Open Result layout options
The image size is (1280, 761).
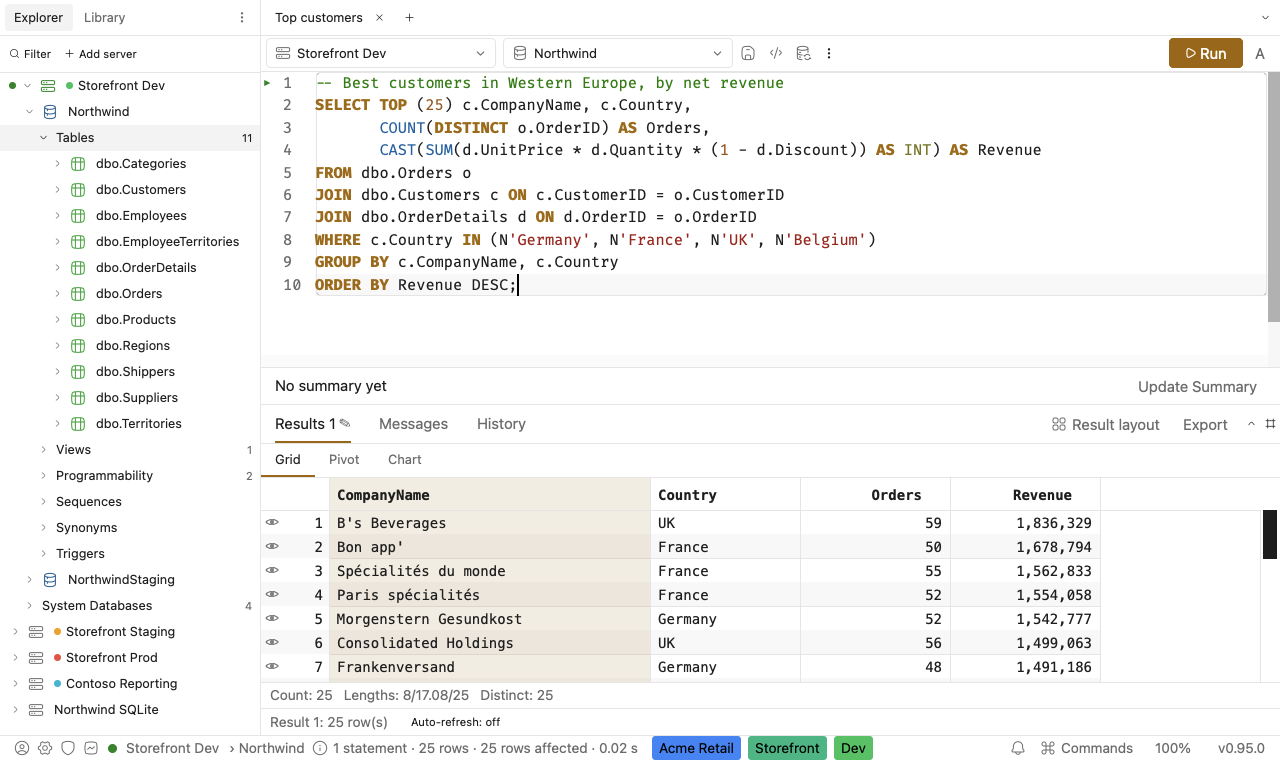[x=1105, y=425]
